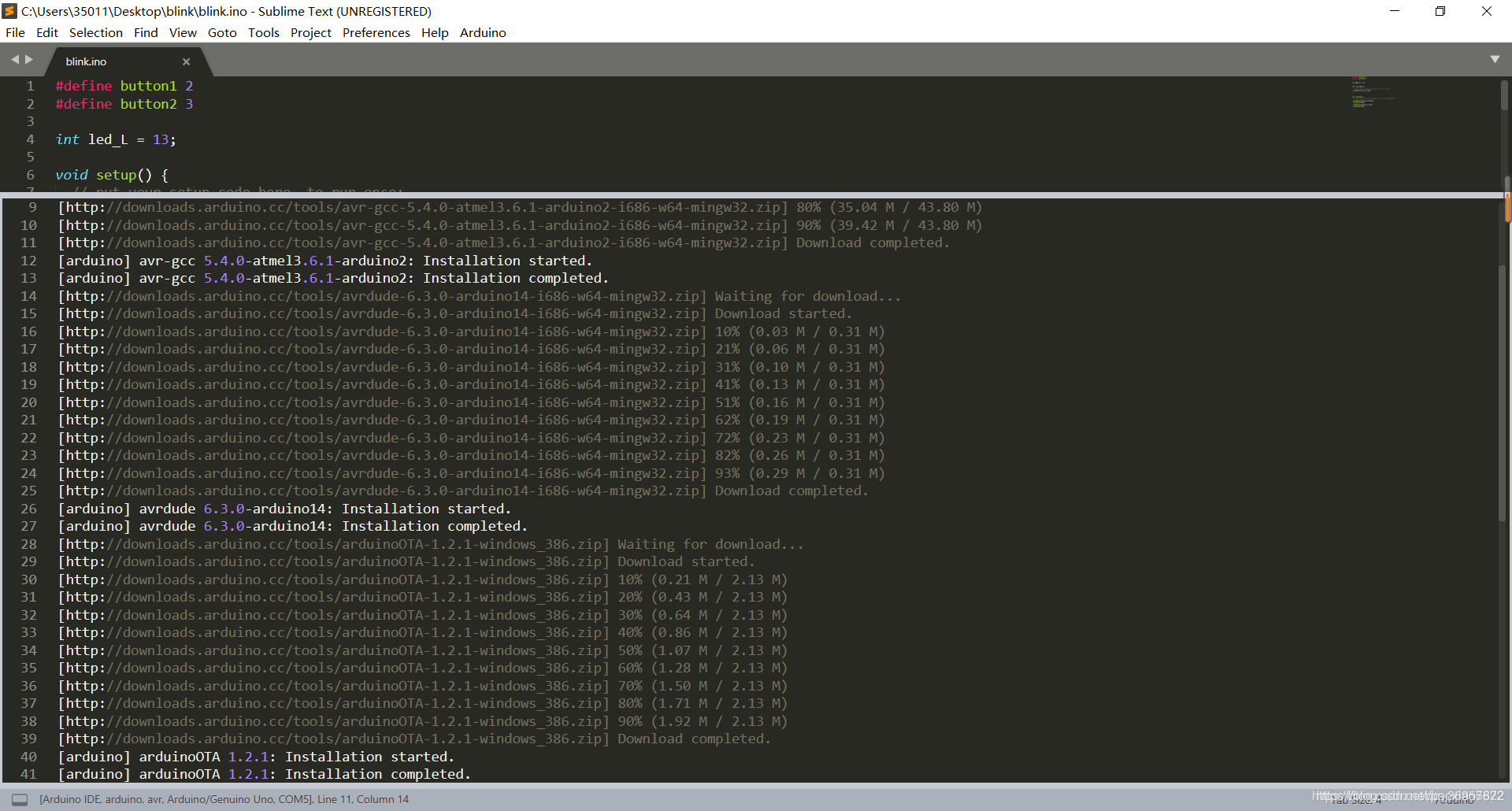Open the View menu
This screenshot has height=811, width=1512.
[x=183, y=32]
